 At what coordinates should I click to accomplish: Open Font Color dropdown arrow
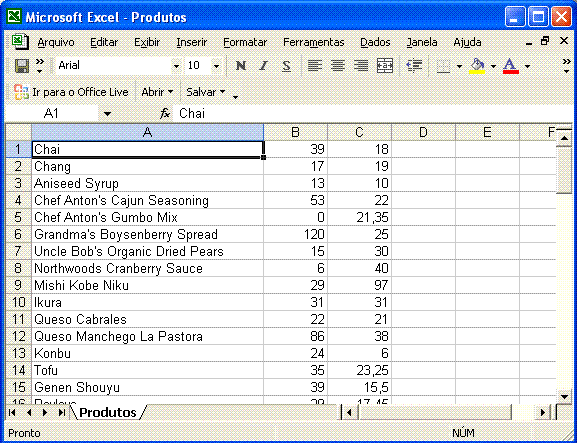click(x=527, y=66)
